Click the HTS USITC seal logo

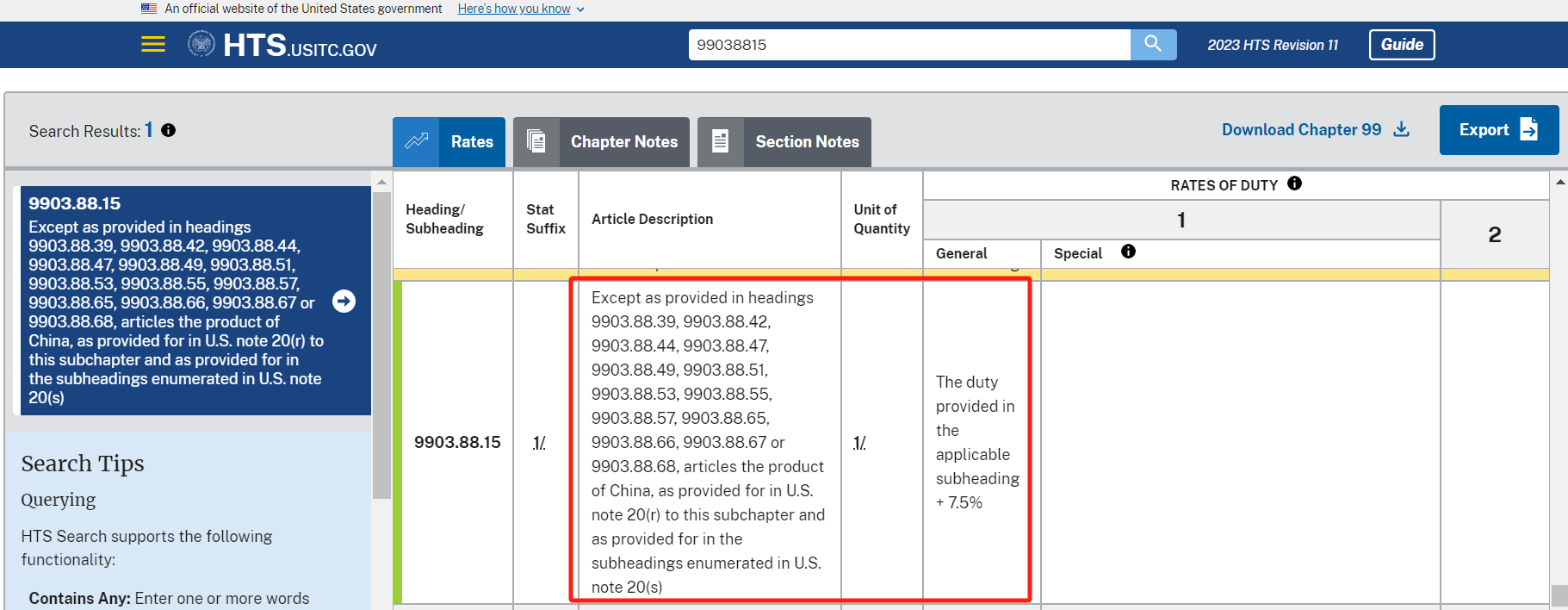point(201,44)
